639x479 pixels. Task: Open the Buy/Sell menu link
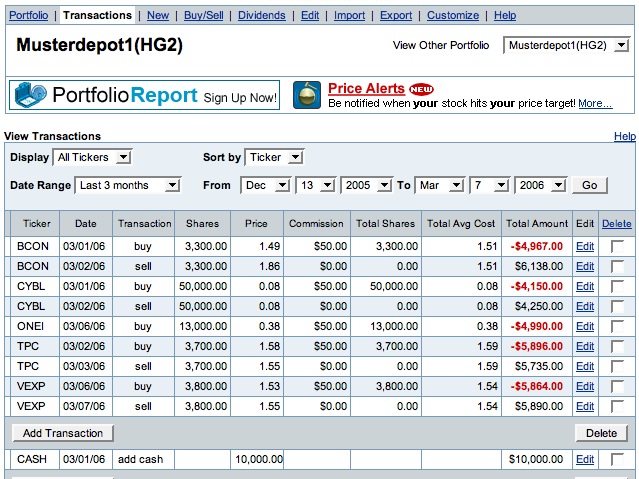tap(204, 15)
